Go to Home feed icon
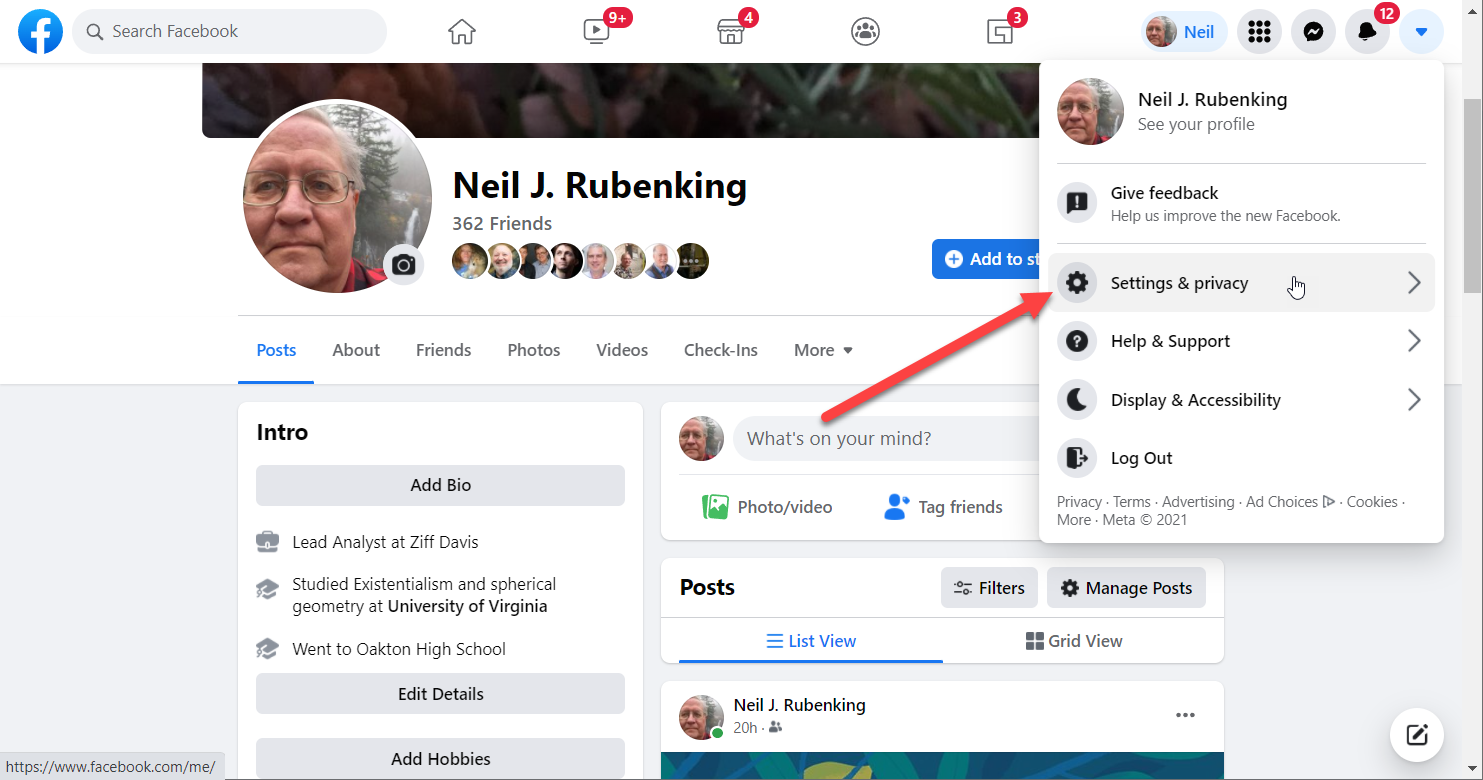Viewport: 1483px width, 780px height. (462, 32)
